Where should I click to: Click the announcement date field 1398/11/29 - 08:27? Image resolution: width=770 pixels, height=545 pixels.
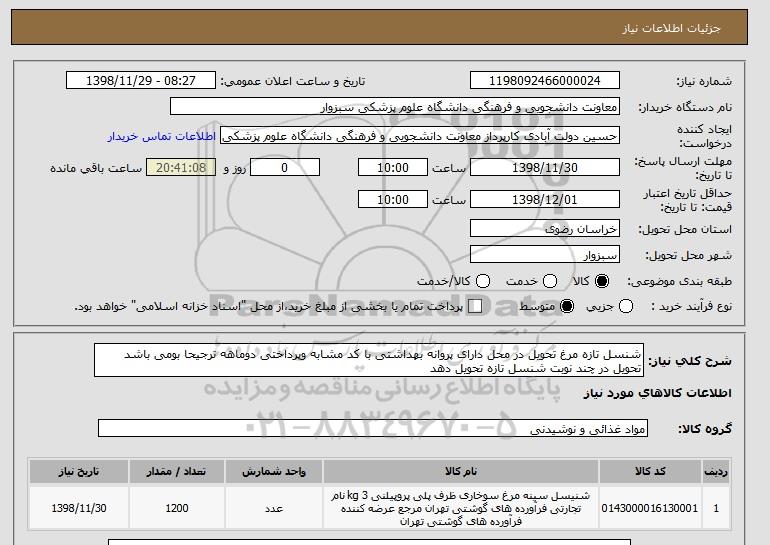[140, 81]
